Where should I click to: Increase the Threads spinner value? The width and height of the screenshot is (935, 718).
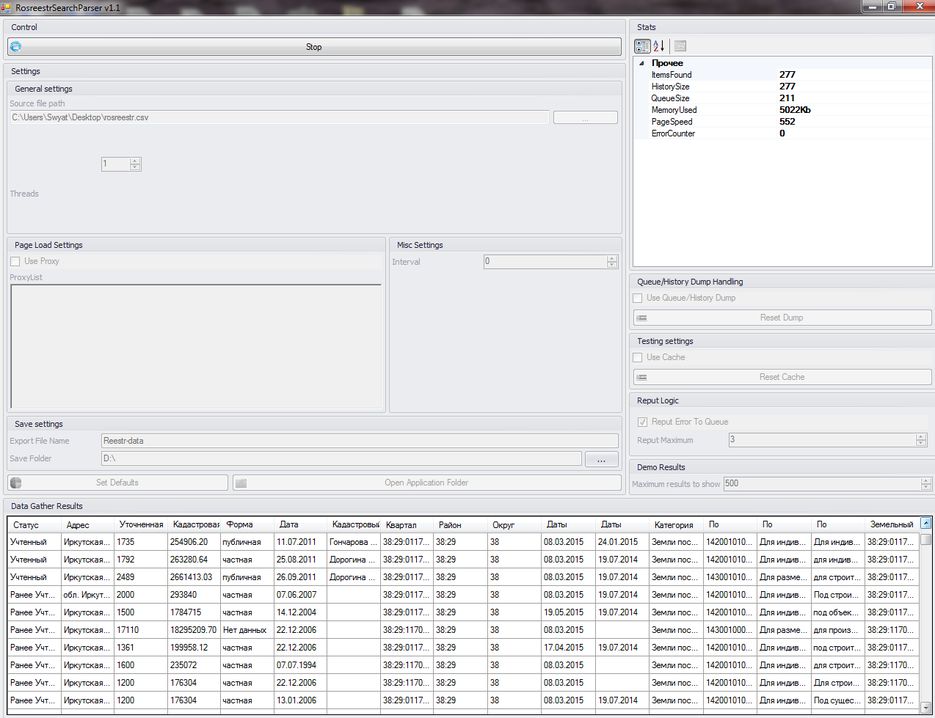click(x=135, y=160)
